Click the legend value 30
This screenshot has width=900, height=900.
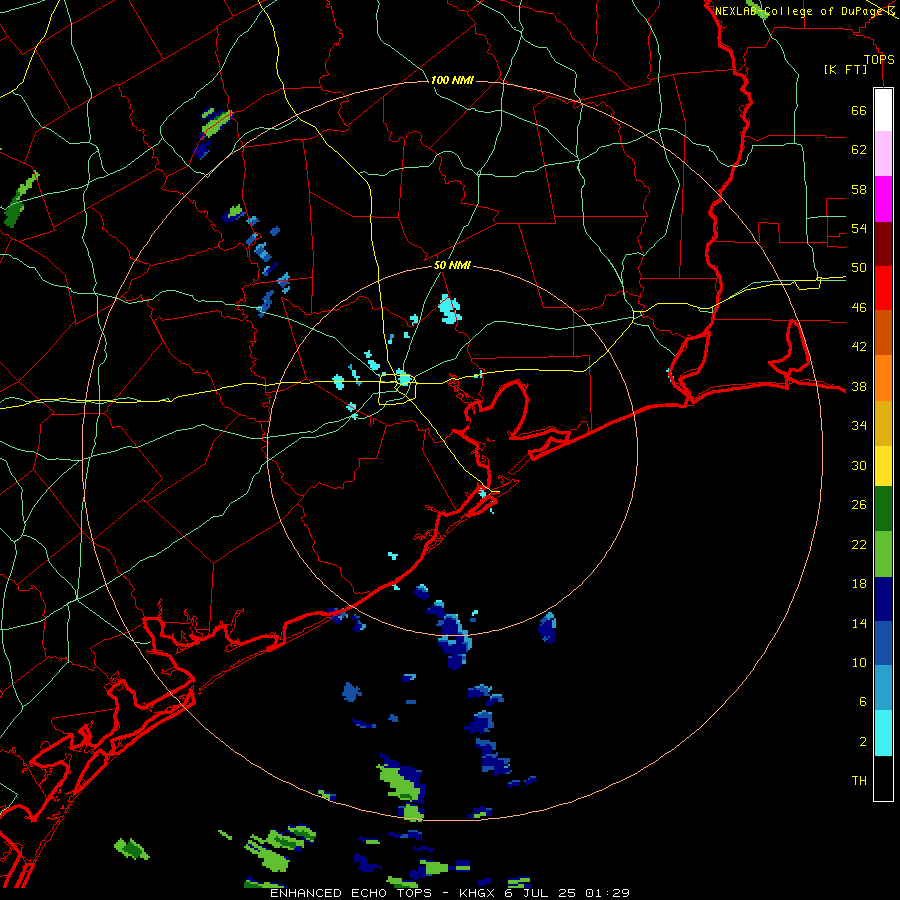point(859,465)
